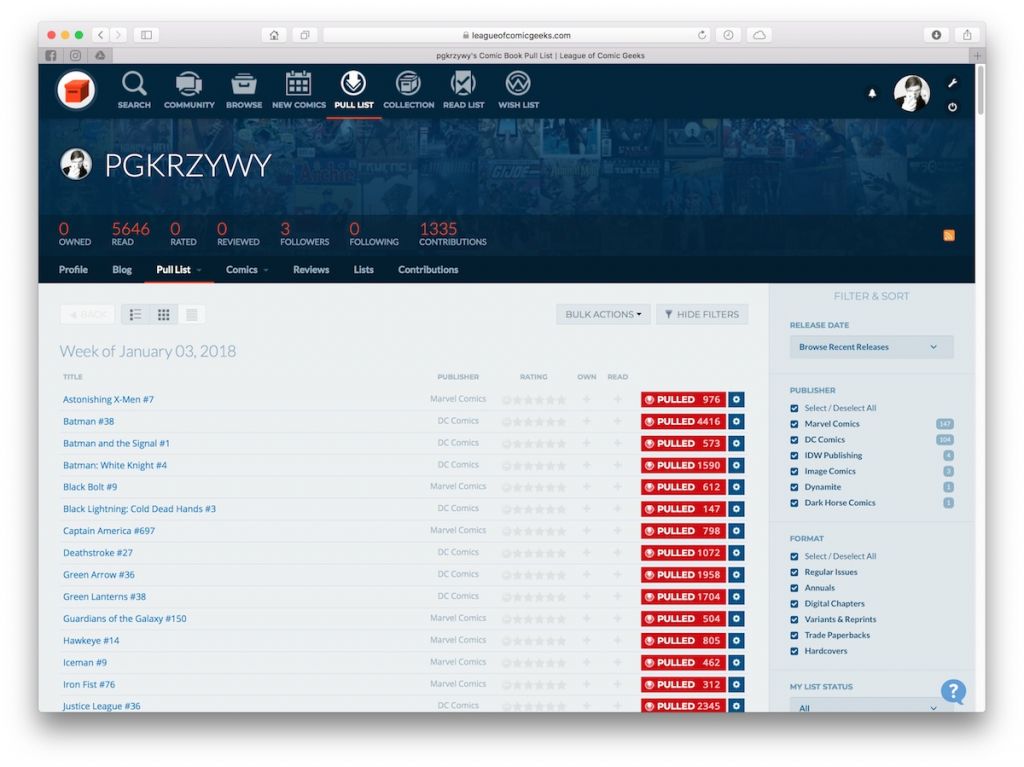The image size is (1024, 767).
Task: Click the rating stars for Iceman #9
Action: coord(534,663)
